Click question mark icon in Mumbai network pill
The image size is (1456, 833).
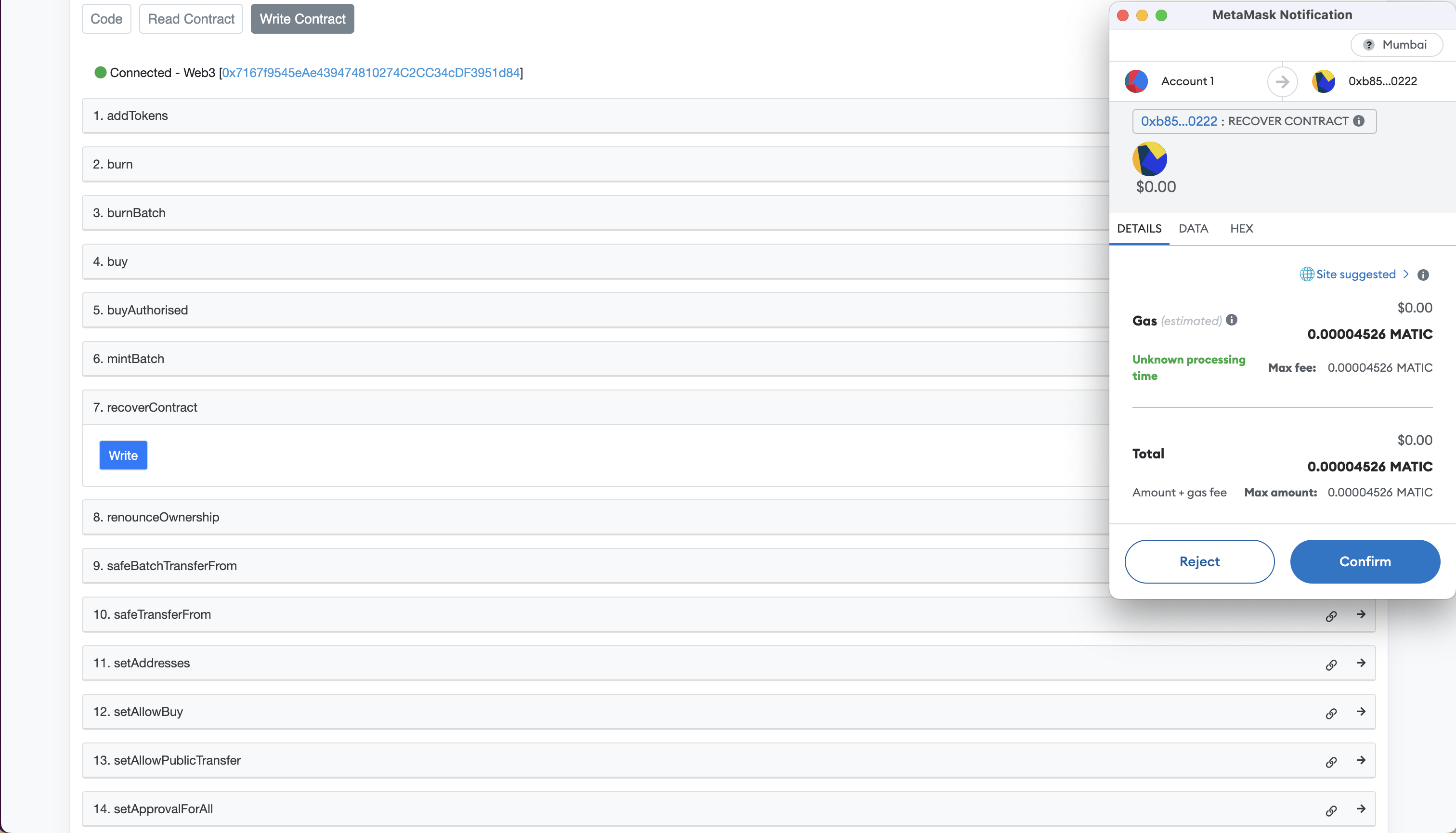[1368, 45]
